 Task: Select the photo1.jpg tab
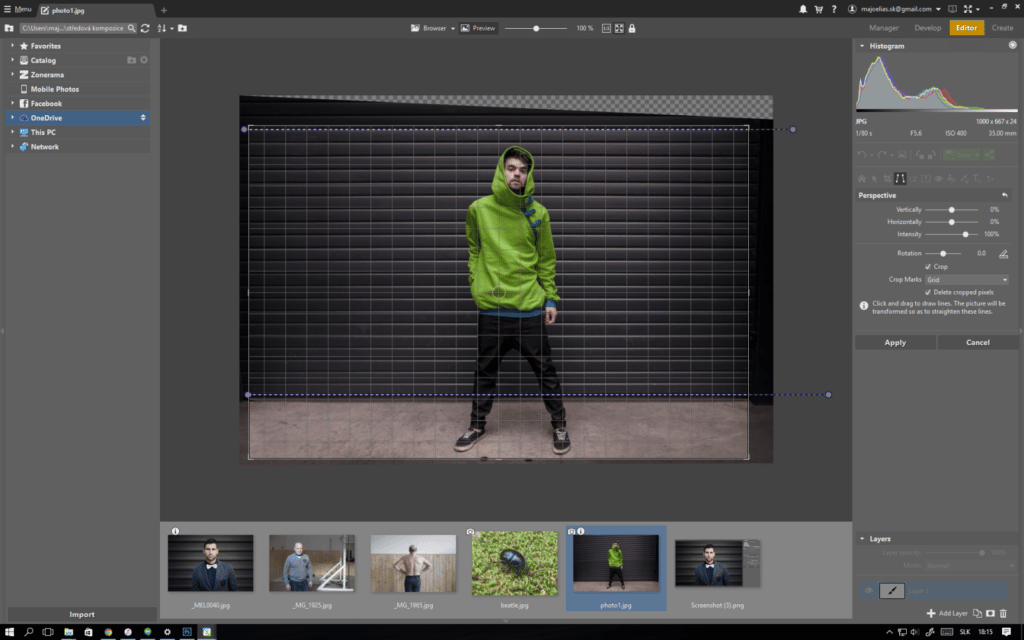point(97,10)
